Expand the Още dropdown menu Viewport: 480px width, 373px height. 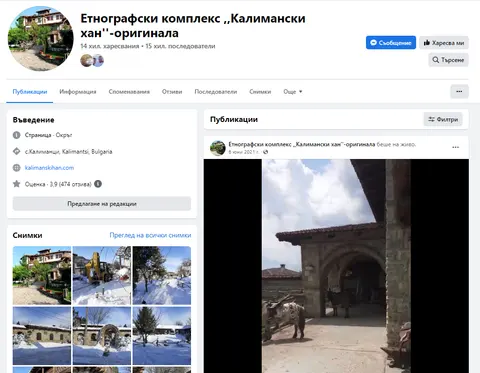(x=293, y=92)
